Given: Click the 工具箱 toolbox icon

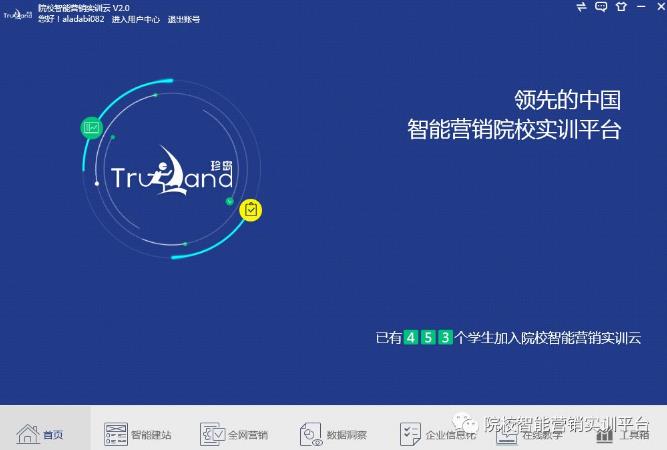Looking at the screenshot, I should pyautogui.click(x=605, y=433).
